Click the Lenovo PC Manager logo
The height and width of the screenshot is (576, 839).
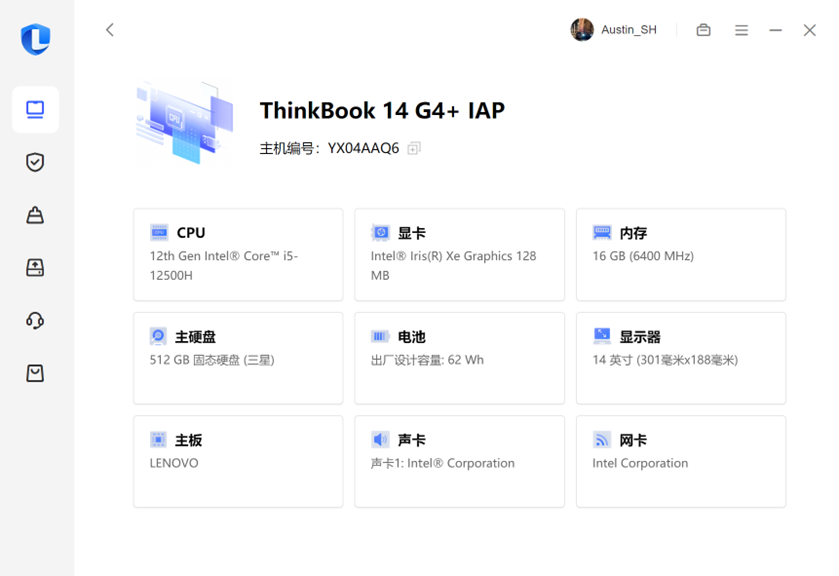coord(35,39)
